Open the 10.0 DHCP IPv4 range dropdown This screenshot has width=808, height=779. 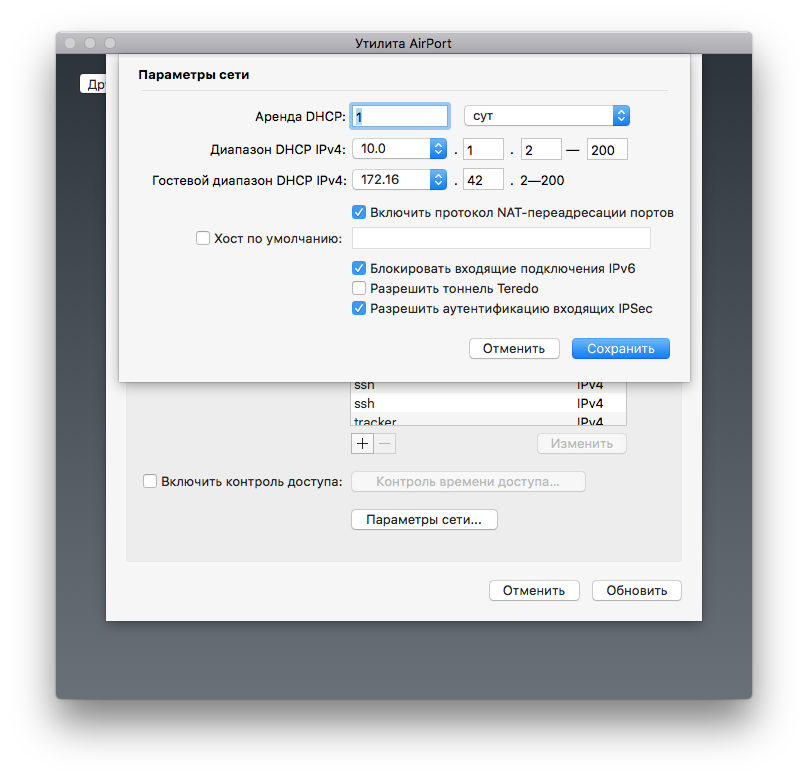coord(399,149)
